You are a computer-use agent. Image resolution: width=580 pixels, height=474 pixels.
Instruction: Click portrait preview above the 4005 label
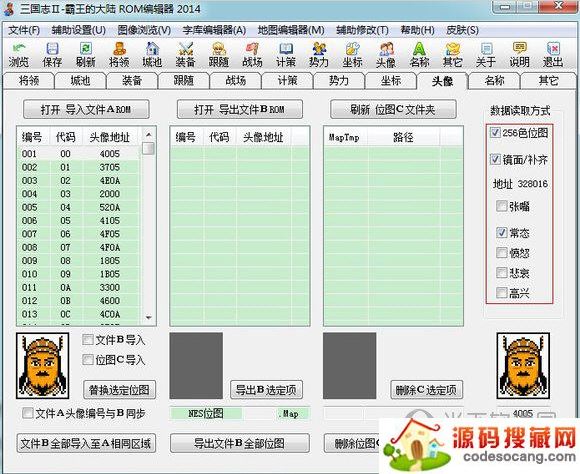coord(523,366)
